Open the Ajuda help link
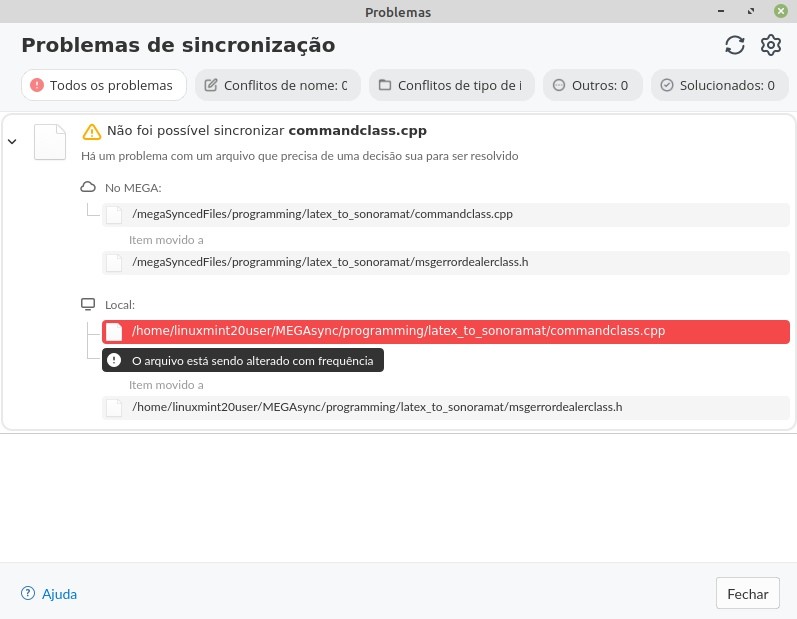Viewport: 797px width, 619px height. (59, 594)
